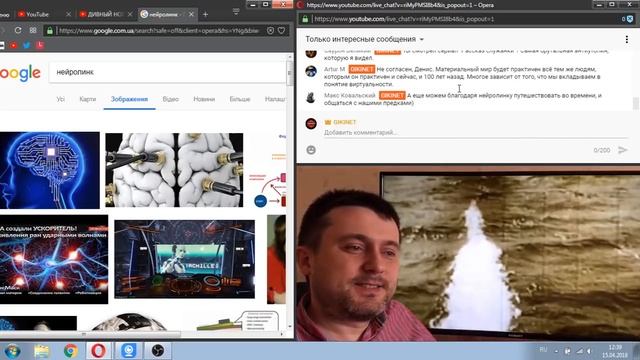Click the taskbar clock and date

[x=615, y=351]
